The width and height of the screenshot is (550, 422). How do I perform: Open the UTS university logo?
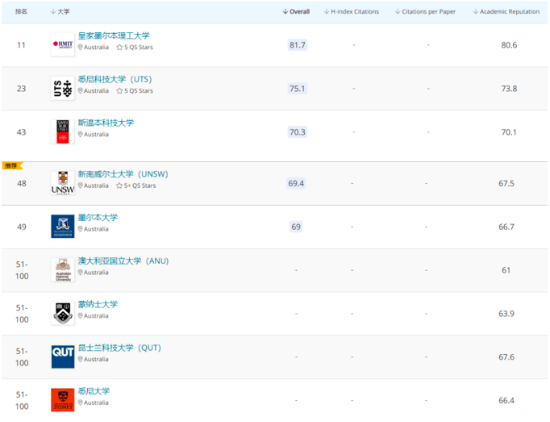tap(62, 88)
